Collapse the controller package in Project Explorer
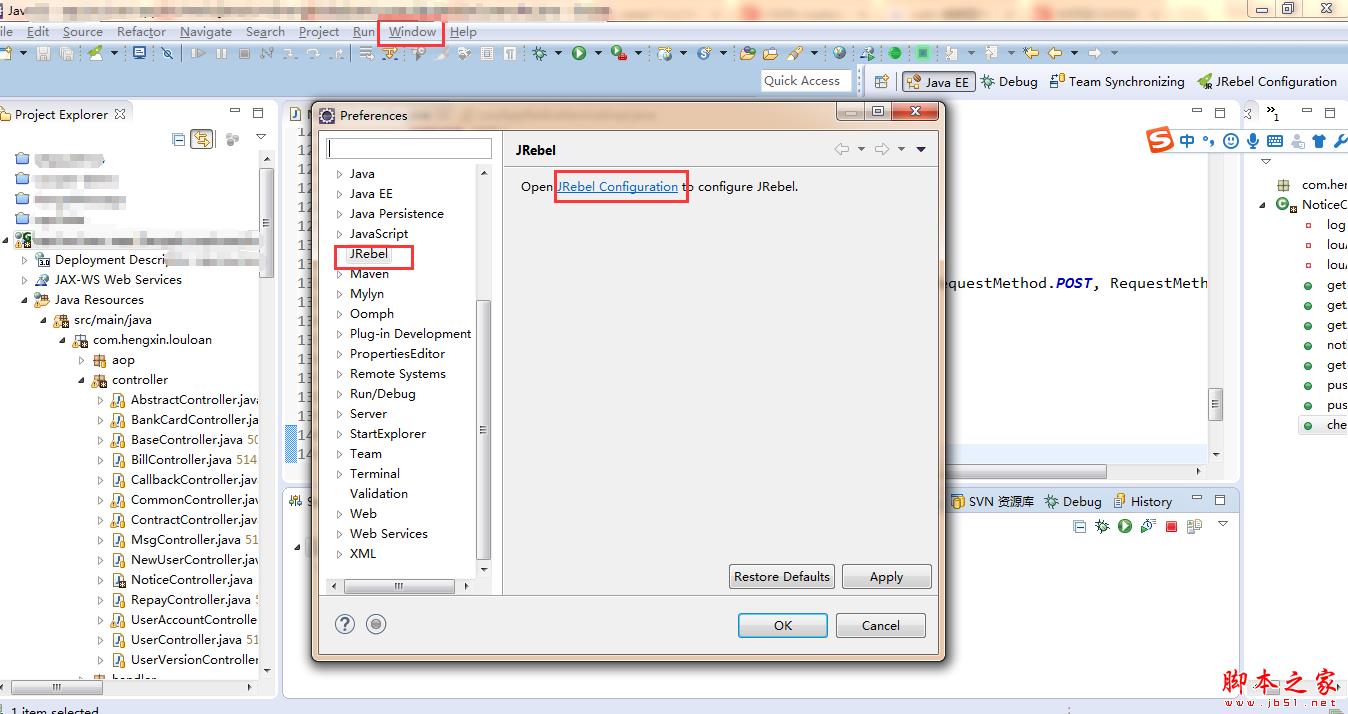The height and width of the screenshot is (714, 1348). (x=82, y=380)
